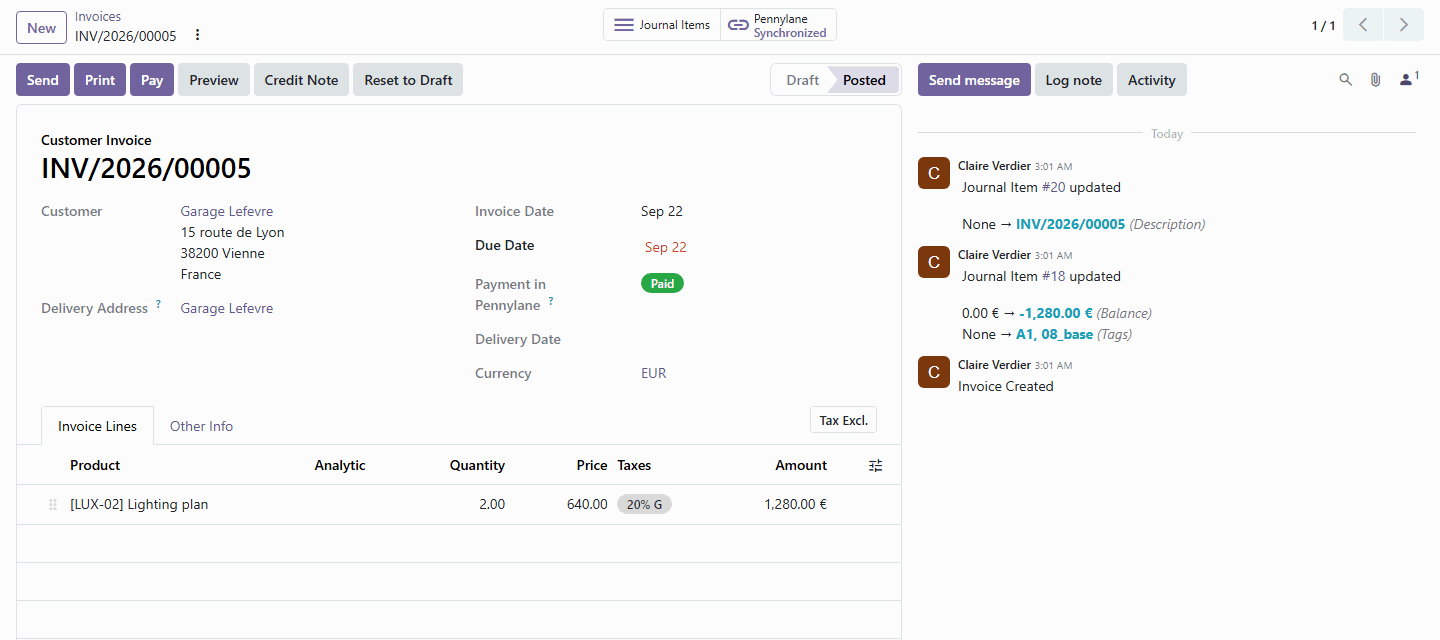Image resolution: width=1440 pixels, height=640 pixels.
Task: Click Invoice Date value Sep 22
Action: (x=662, y=211)
